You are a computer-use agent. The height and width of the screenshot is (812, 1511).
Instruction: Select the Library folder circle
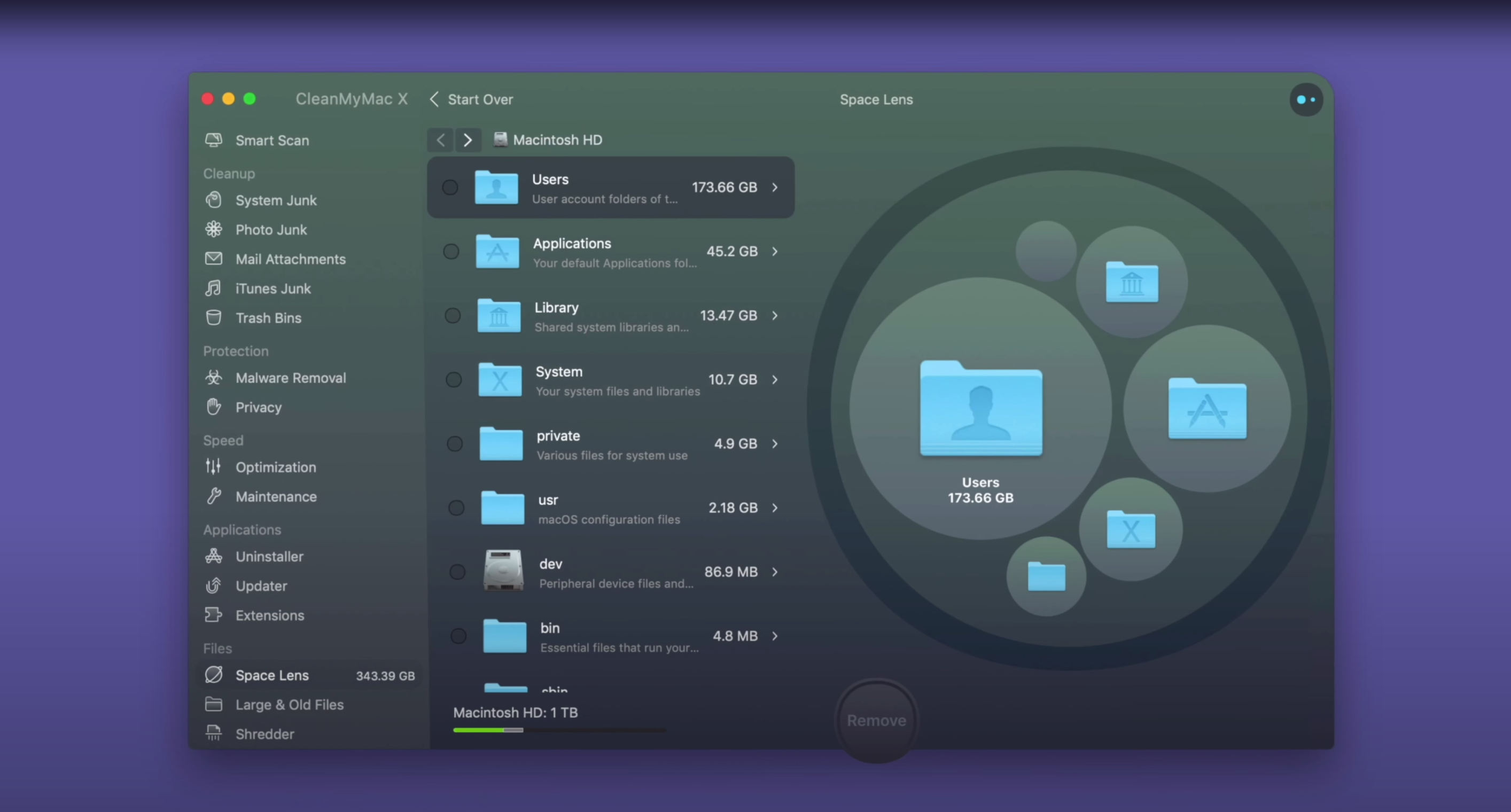click(x=452, y=315)
